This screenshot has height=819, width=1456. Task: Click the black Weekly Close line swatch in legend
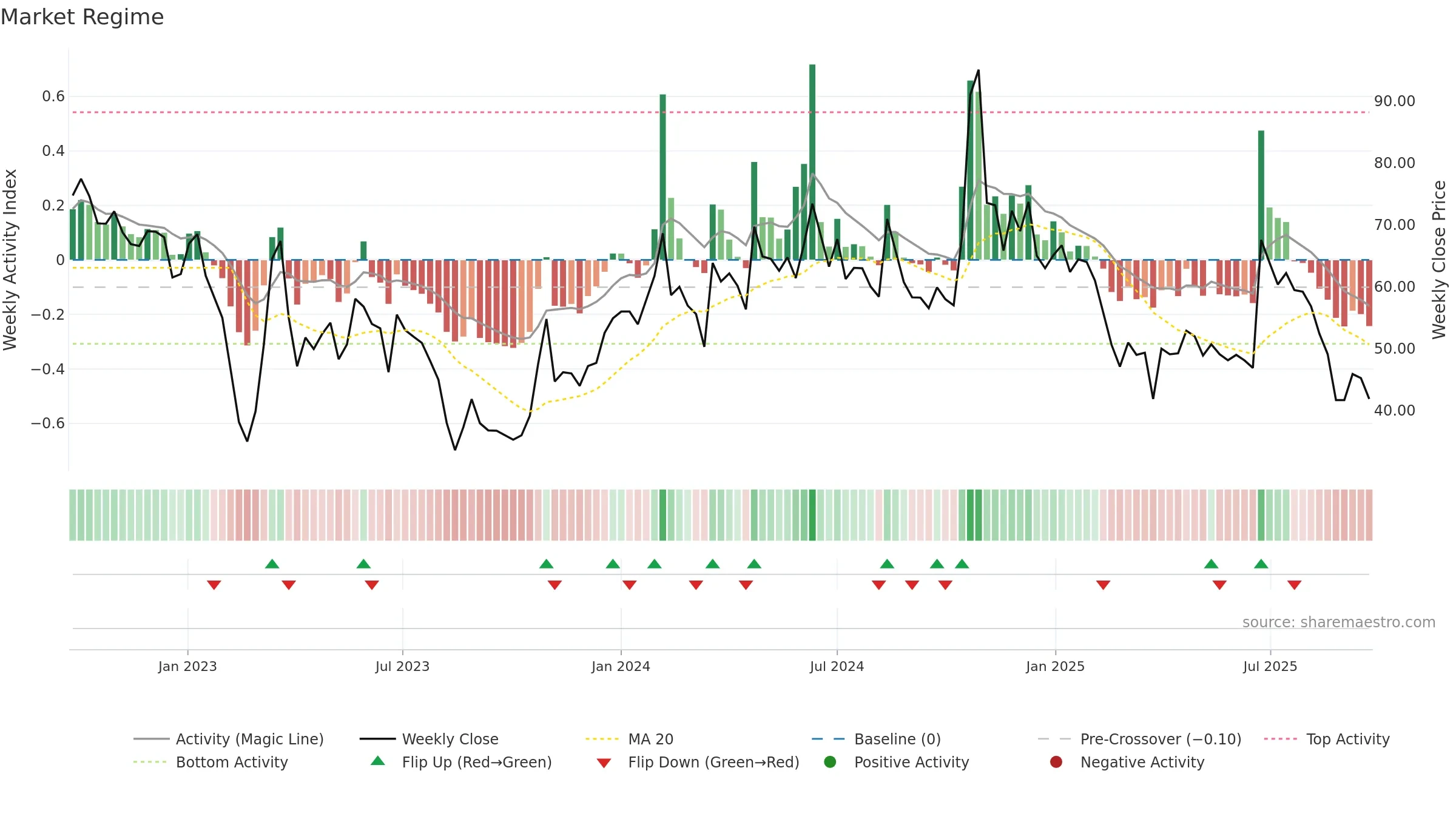pyautogui.click(x=377, y=739)
